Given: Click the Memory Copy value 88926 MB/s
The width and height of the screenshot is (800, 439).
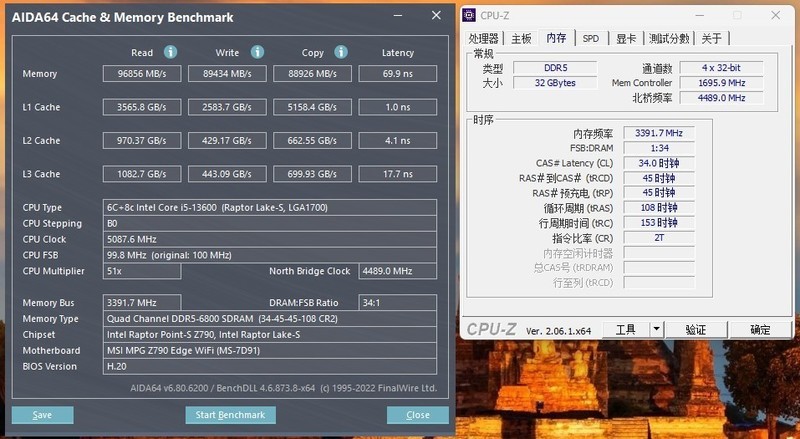Looking at the screenshot, I should click(312, 74).
